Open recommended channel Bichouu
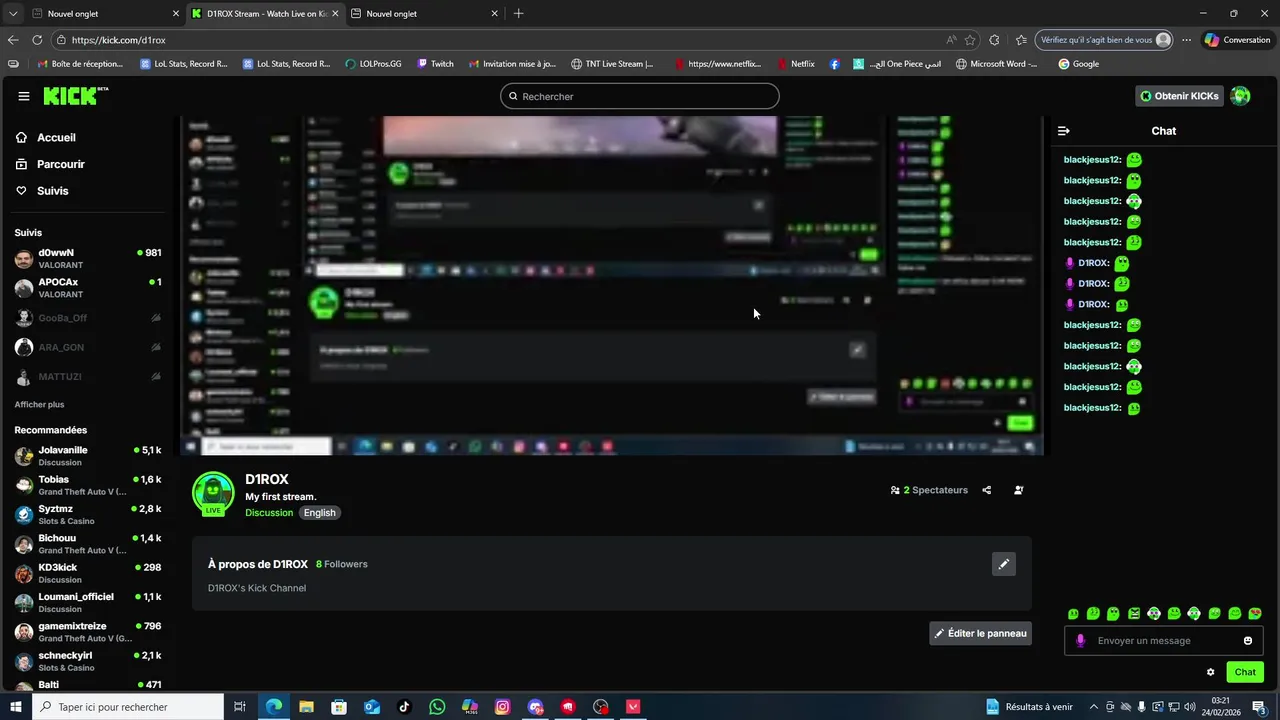 click(88, 544)
